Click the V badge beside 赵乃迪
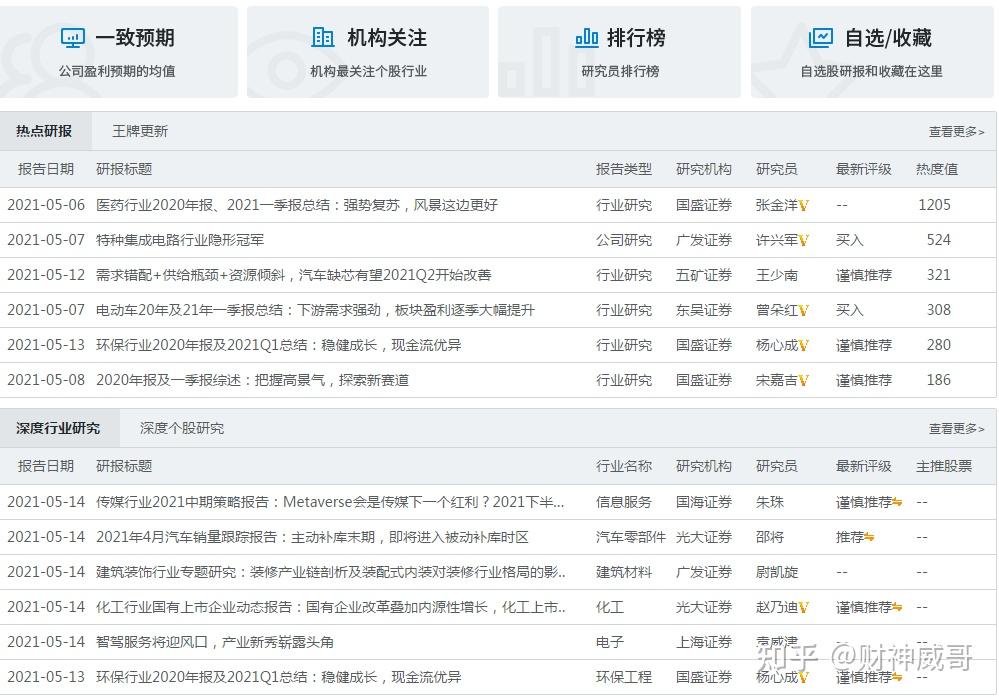The width and height of the screenshot is (999, 698). (x=803, y=608)
